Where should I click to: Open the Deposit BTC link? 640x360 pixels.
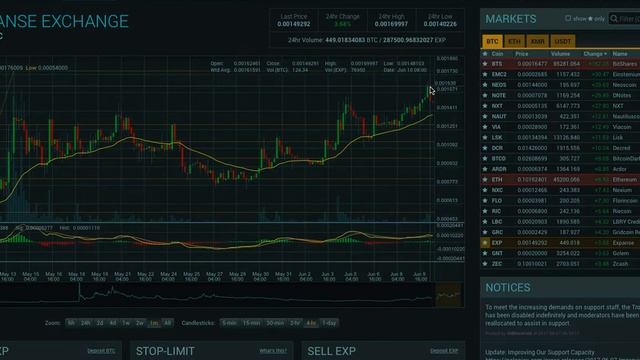click(101, 351)
